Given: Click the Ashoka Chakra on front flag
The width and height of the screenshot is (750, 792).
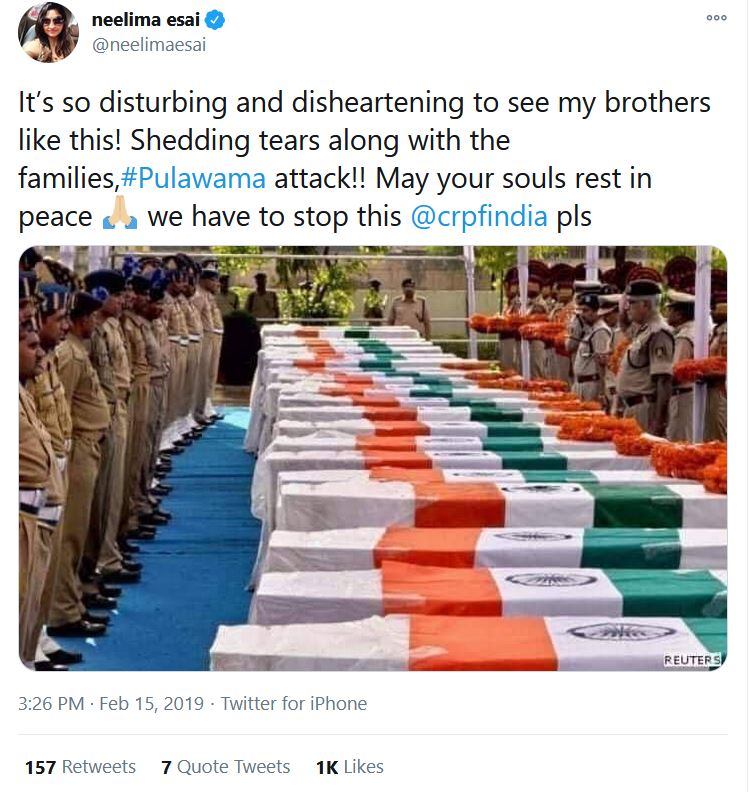Looking at the screenshot, I should (x=621, y=631).
